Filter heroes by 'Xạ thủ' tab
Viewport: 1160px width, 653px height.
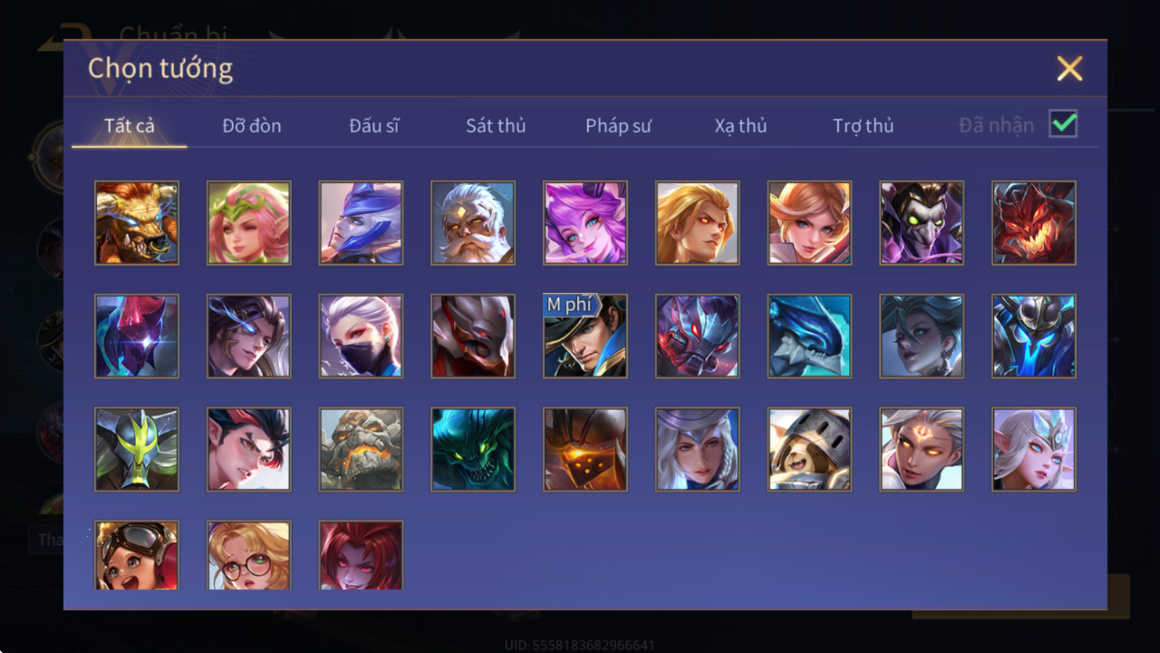pos(741,126)
